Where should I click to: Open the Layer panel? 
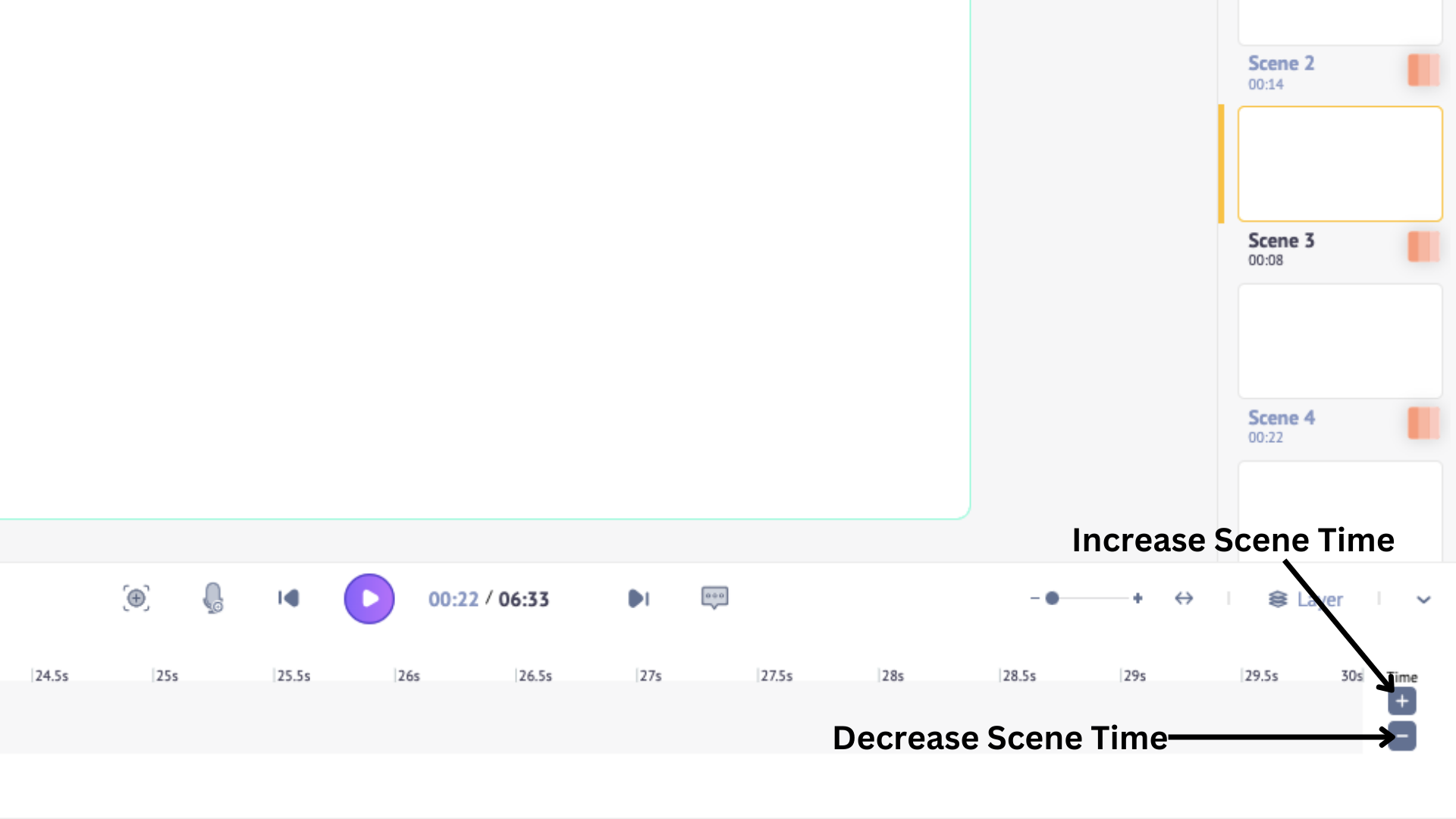(x=1304, y=599)
